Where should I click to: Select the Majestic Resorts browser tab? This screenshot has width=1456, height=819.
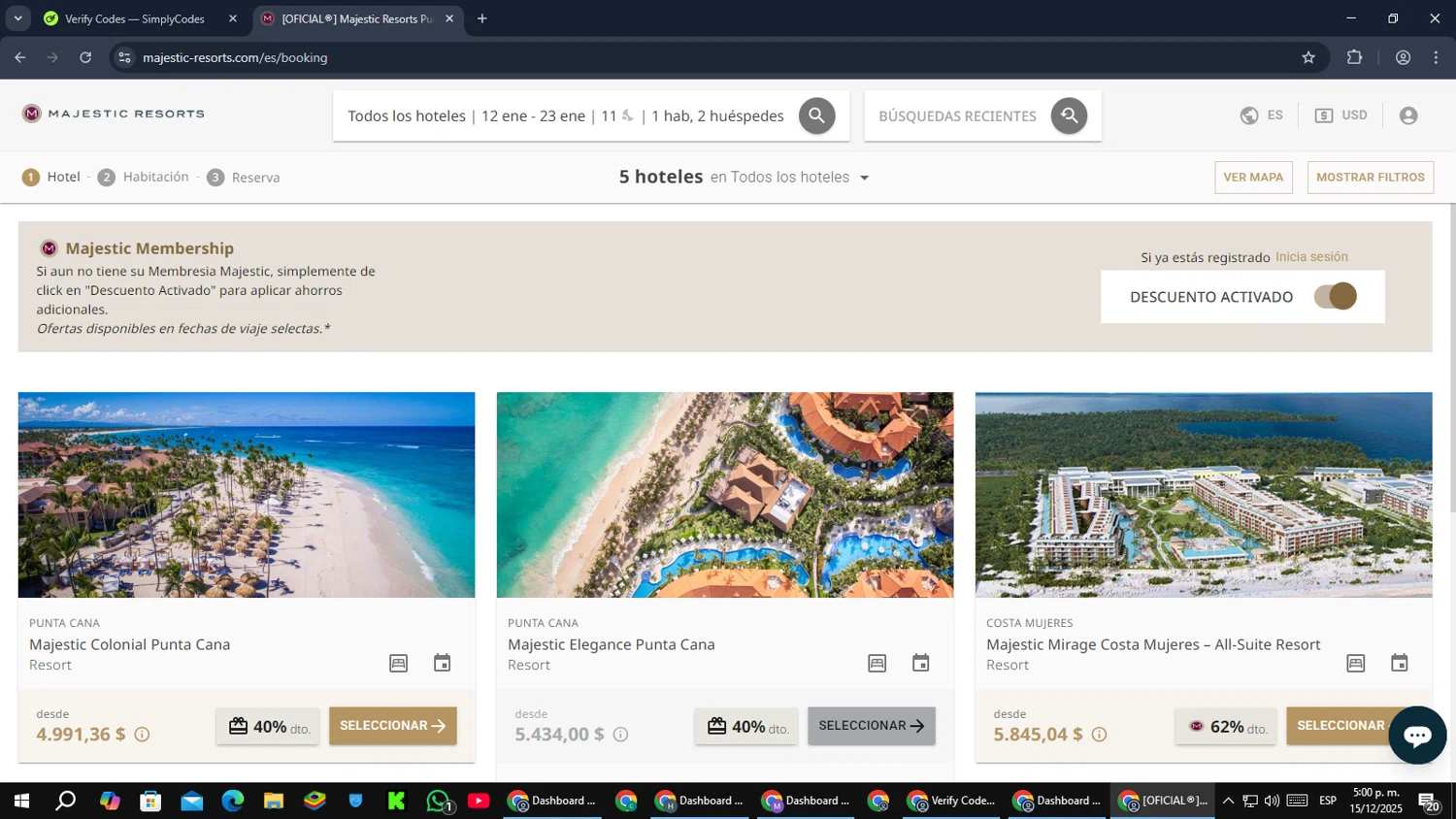pos(356,18)
